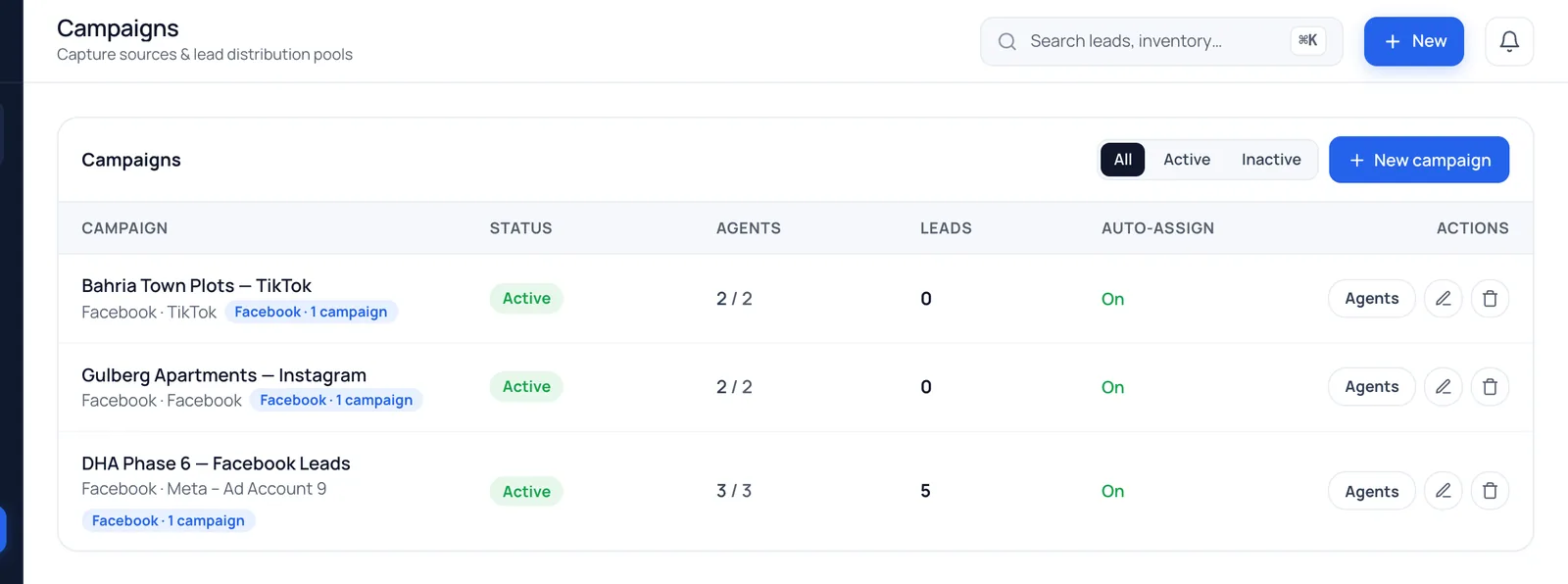Click the top New button
The image size is (1568, 584).
coord(1414,41)
